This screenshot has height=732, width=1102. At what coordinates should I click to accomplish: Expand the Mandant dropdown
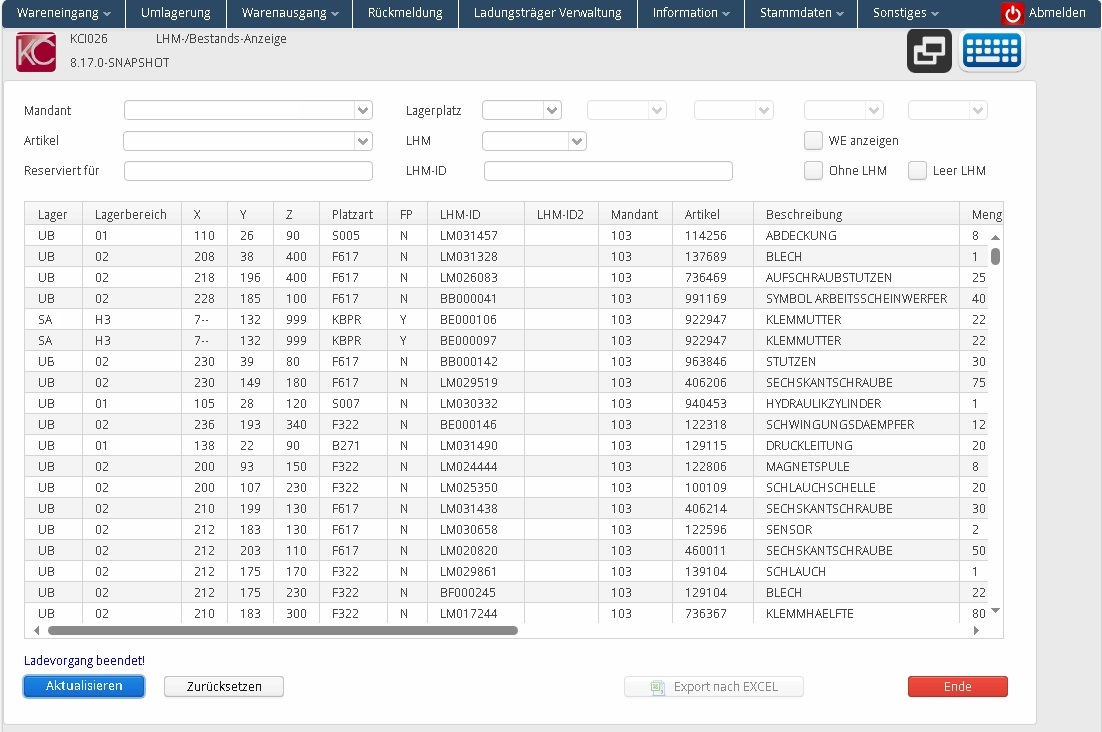click(363, 111)
